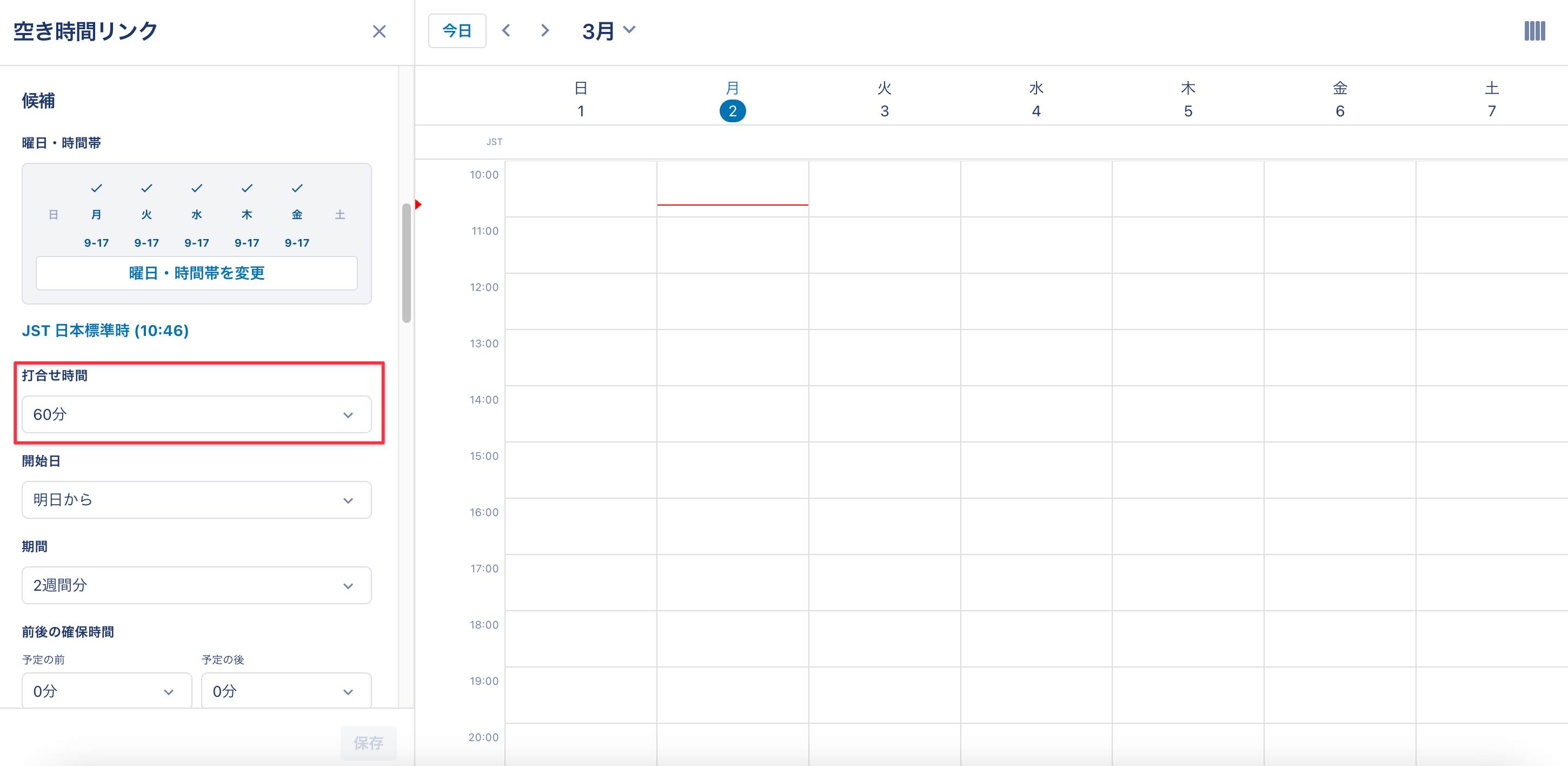Open the 開始日 明日から dropdown
1568x766 pixels.
(196, 500)
